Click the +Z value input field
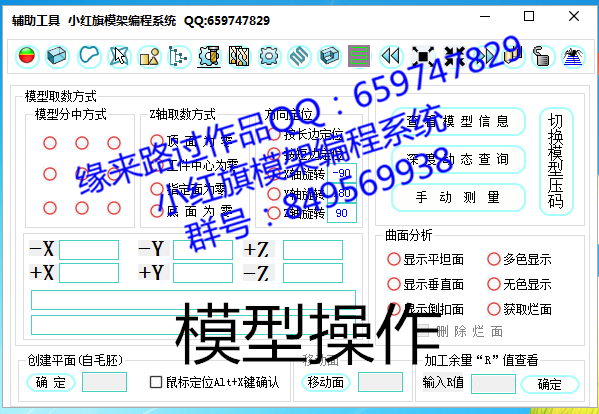599x414 pixels. 313,250
